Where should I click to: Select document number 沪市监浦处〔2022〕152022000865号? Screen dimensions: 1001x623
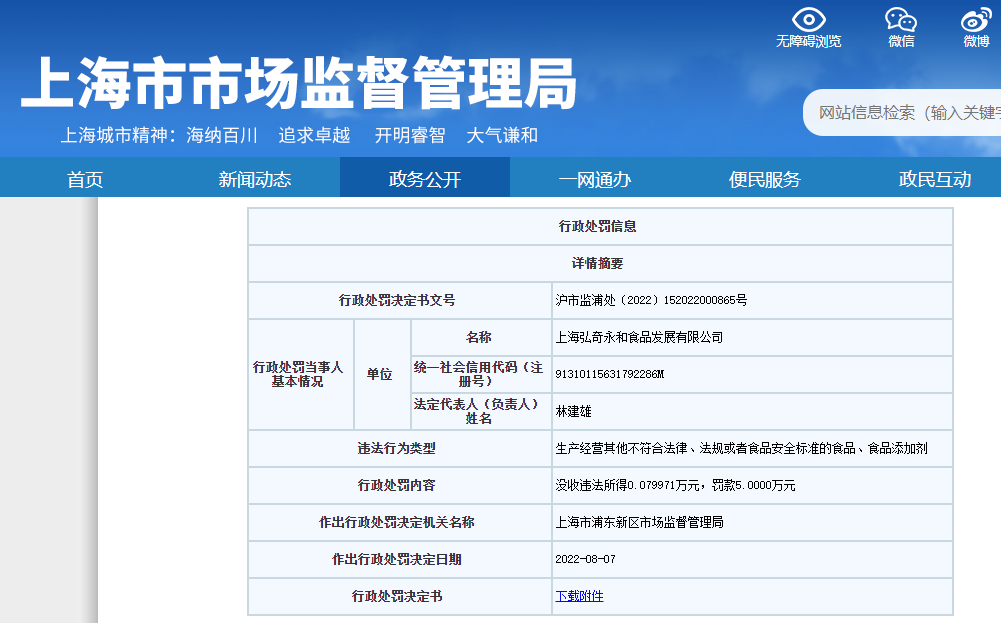coord(651,300)
